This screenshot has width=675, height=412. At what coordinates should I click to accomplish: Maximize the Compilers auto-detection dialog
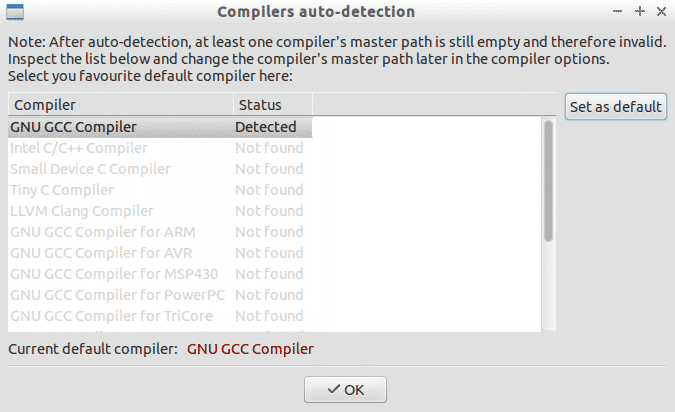[640, 12]
